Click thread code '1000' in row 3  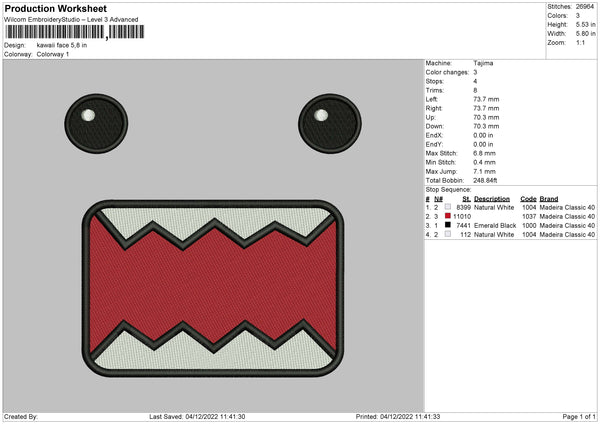[x=529, y=225]
